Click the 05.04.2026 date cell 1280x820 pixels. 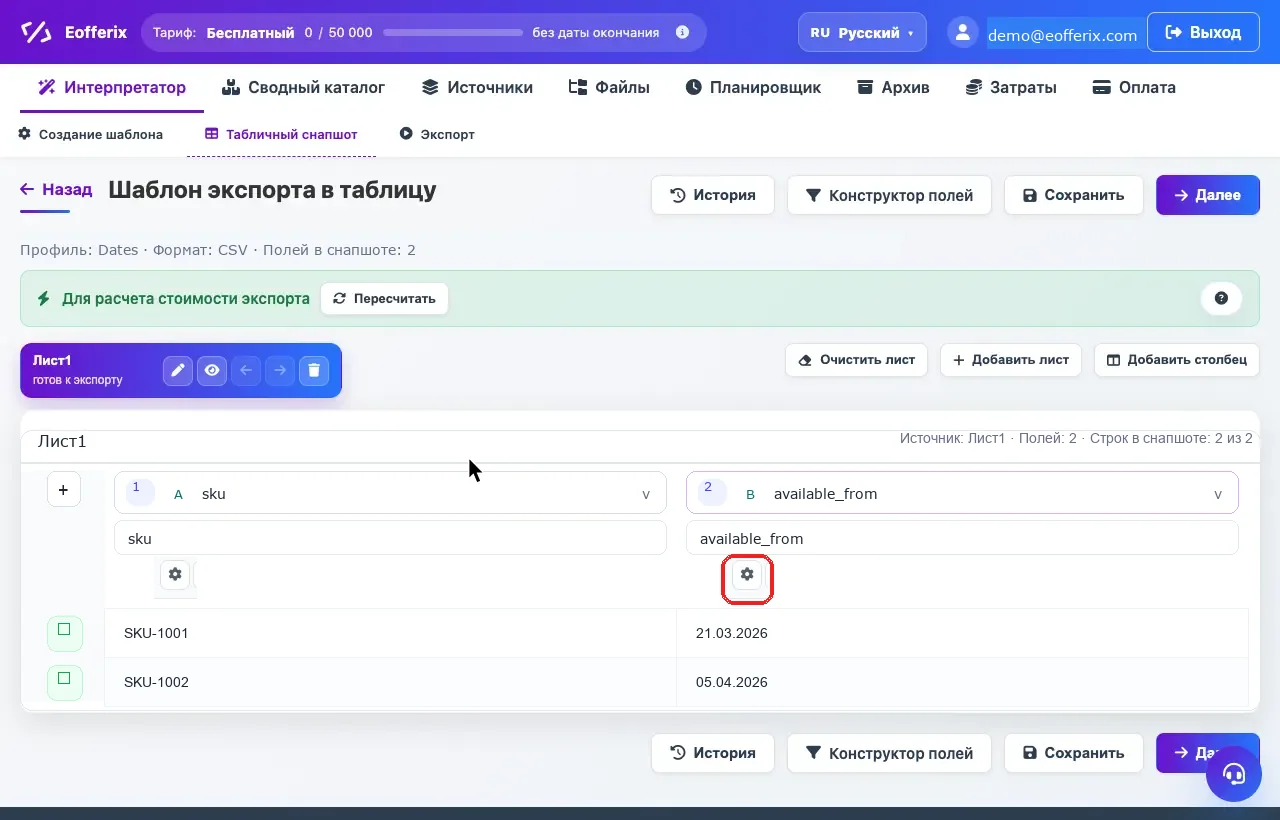(x=962, y=682)
